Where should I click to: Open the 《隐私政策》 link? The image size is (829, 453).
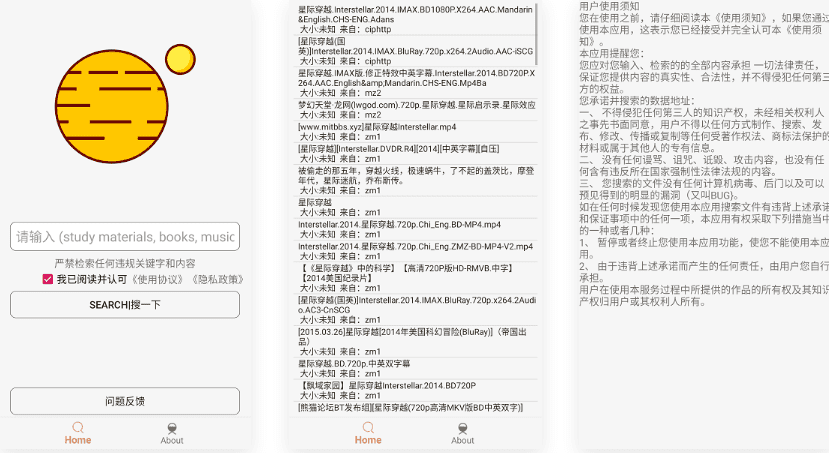point(217,279)
